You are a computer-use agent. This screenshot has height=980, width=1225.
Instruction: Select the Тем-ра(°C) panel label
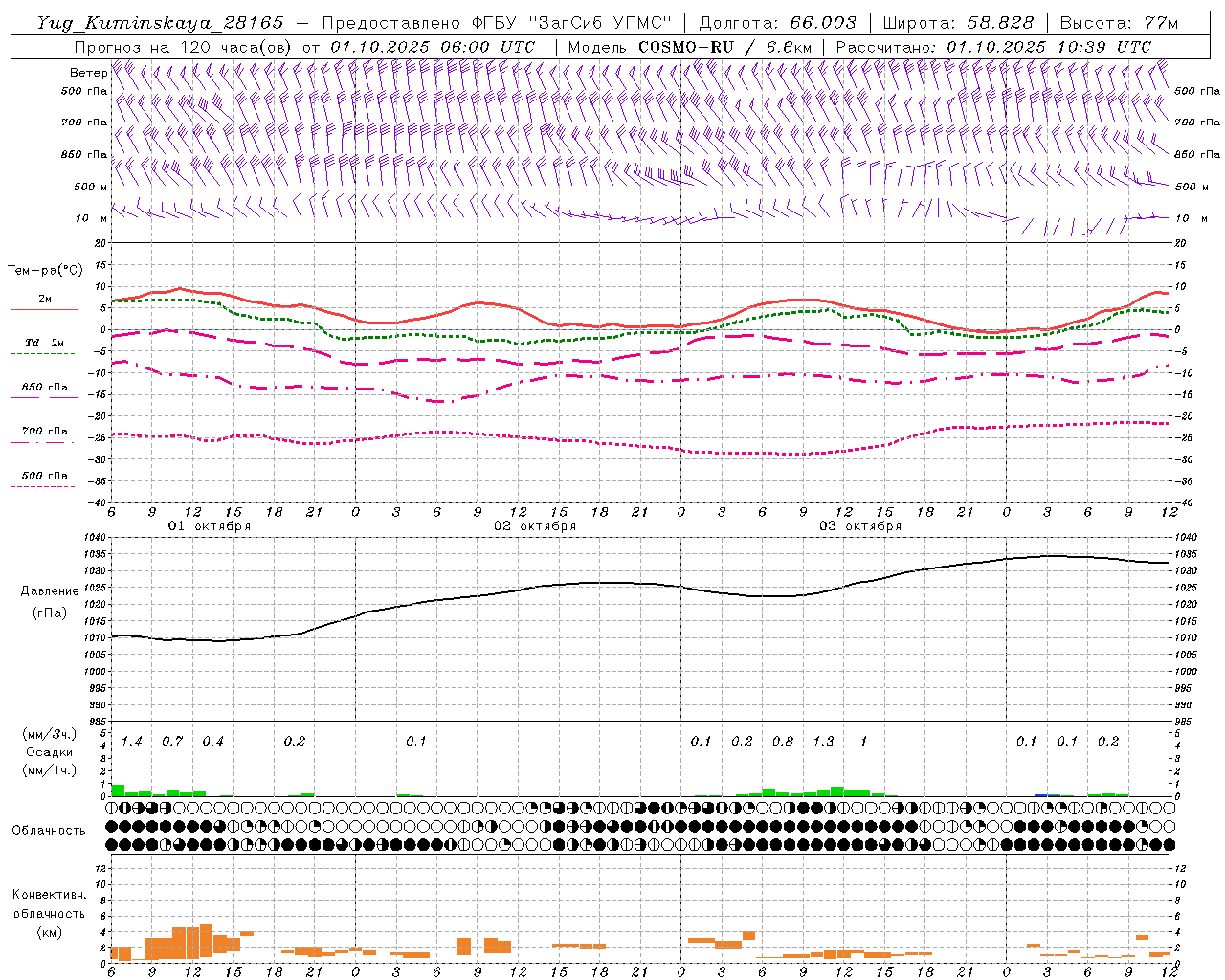45,271
